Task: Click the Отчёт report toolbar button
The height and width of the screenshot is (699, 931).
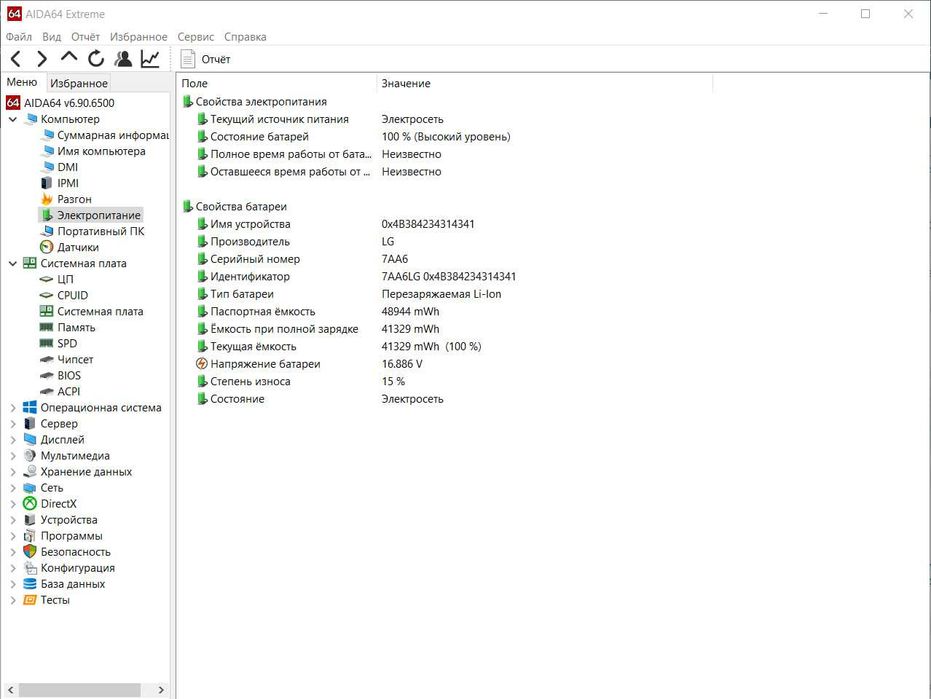Action: click(x=205, y=59)
